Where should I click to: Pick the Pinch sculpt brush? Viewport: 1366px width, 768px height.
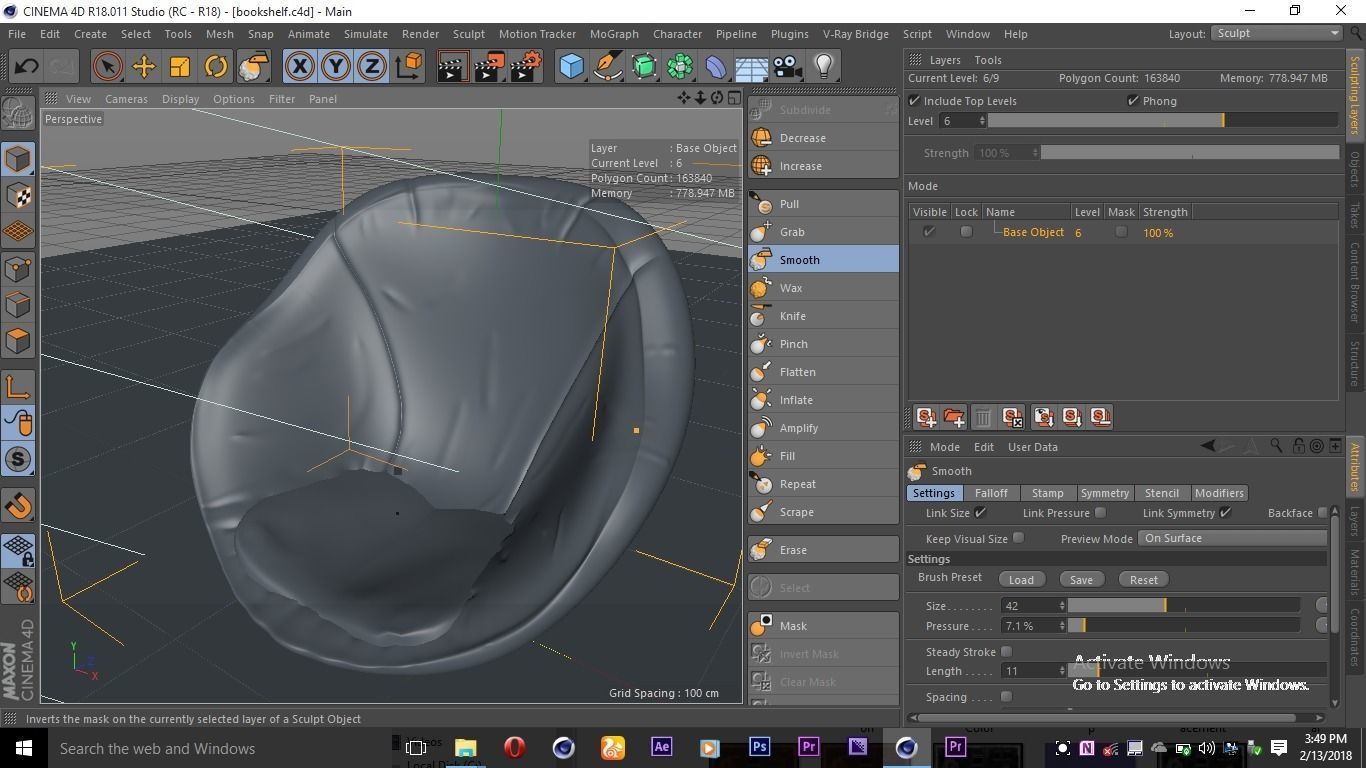pyautogui.click(x=823, y=344)
